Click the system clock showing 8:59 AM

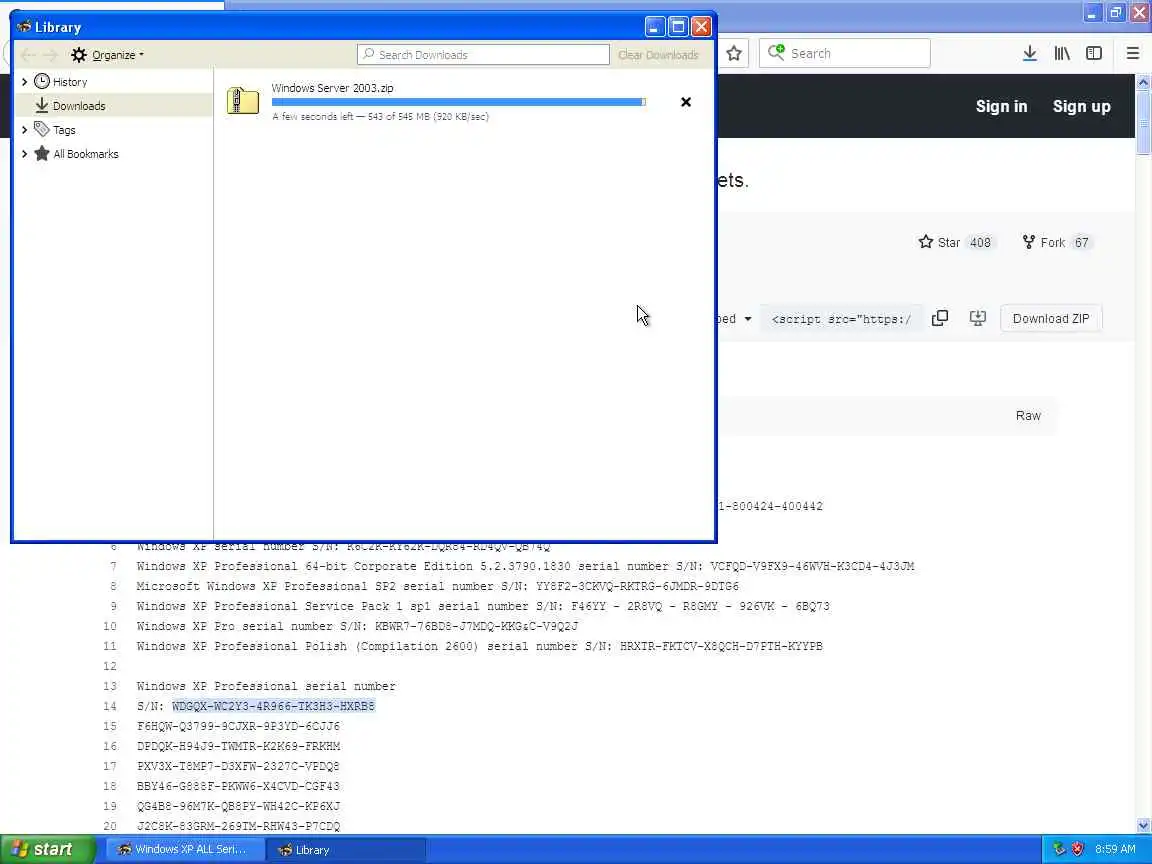[1115, 849]
